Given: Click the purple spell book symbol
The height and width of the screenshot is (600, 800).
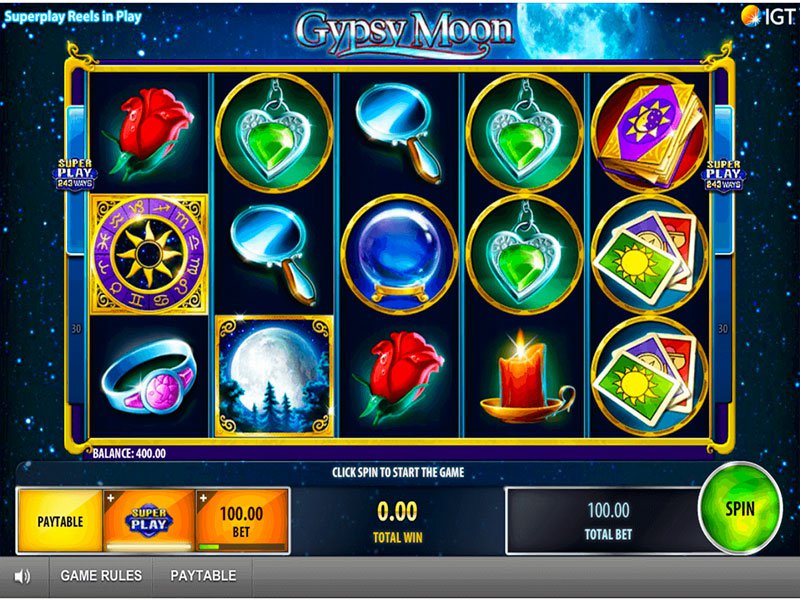Looking at the screenshot, I should coord(649,133).
